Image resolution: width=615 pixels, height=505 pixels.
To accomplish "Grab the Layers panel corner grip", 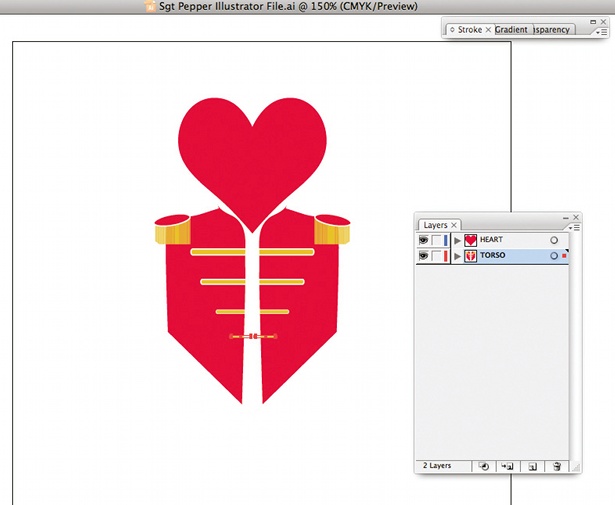I will [x=575, y=467].
